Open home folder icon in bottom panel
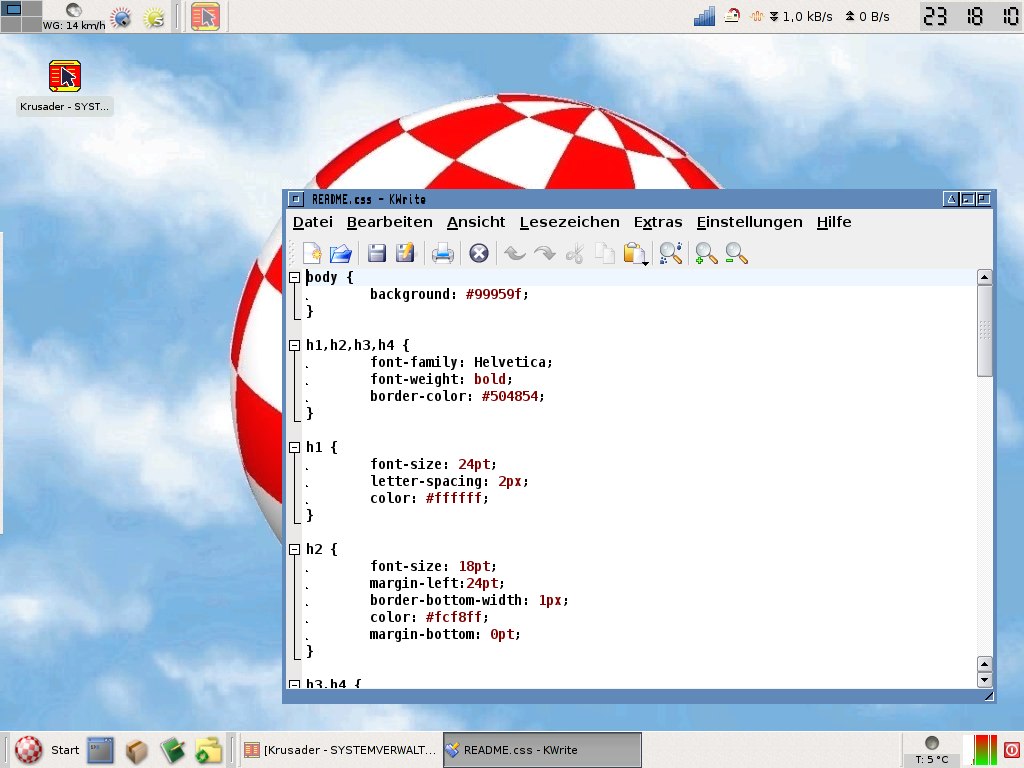Screen dimensions: 1024x768 point(207,750)
